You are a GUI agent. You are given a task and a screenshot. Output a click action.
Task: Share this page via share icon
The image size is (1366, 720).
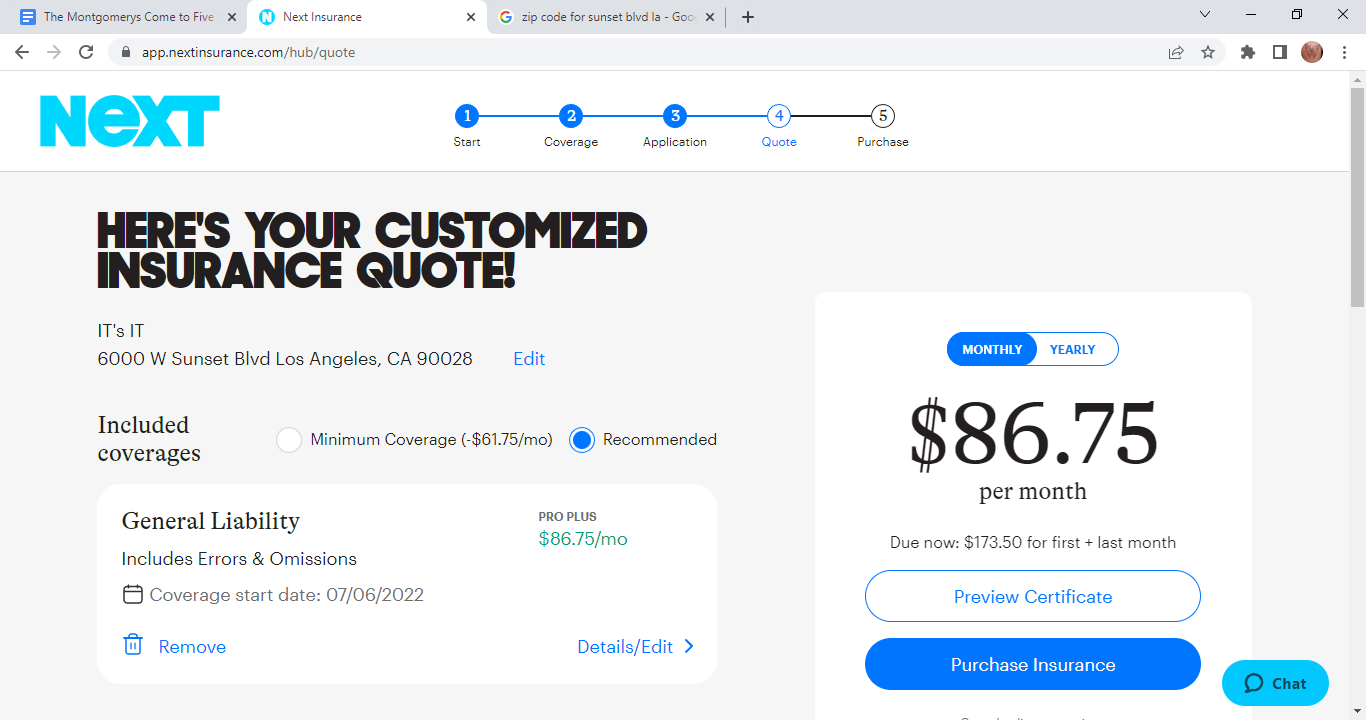[1176, 52]
